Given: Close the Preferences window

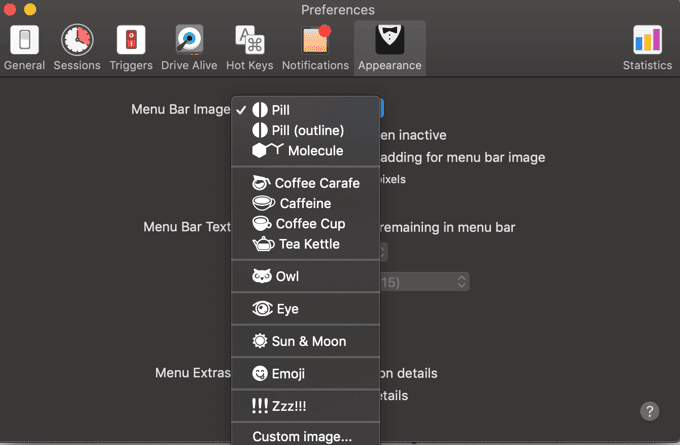Looking at the screenshot, I should [10, 9].
